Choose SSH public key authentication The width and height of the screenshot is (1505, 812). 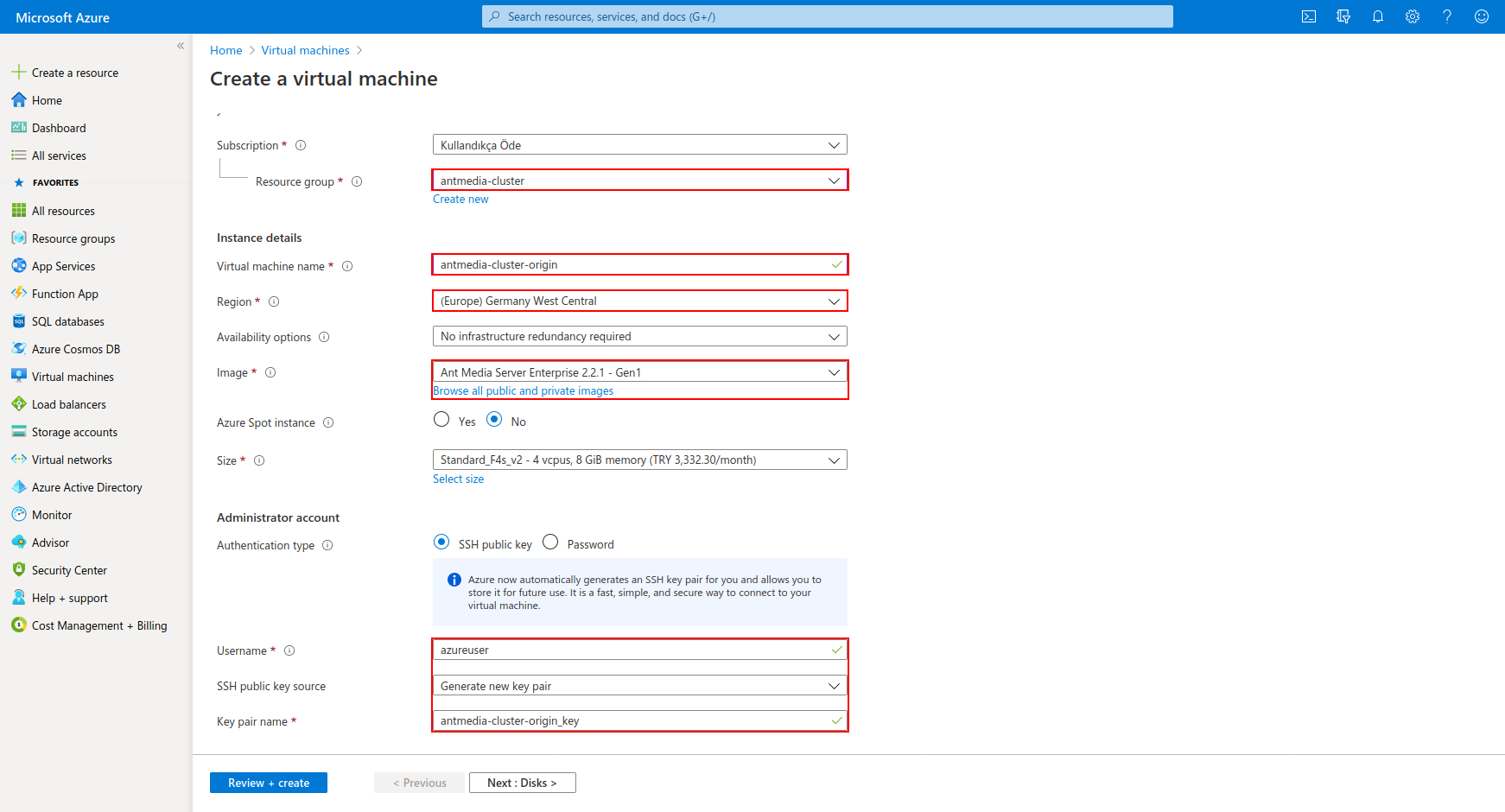coord(441,542)
